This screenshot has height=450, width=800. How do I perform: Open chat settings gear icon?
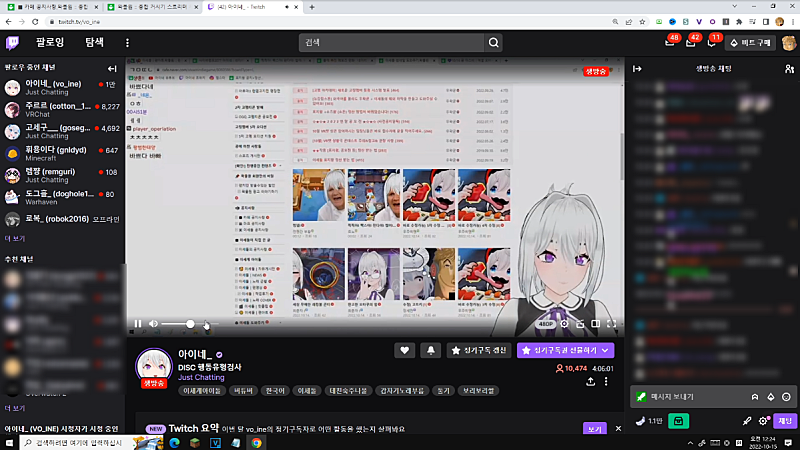click(763, 421)
